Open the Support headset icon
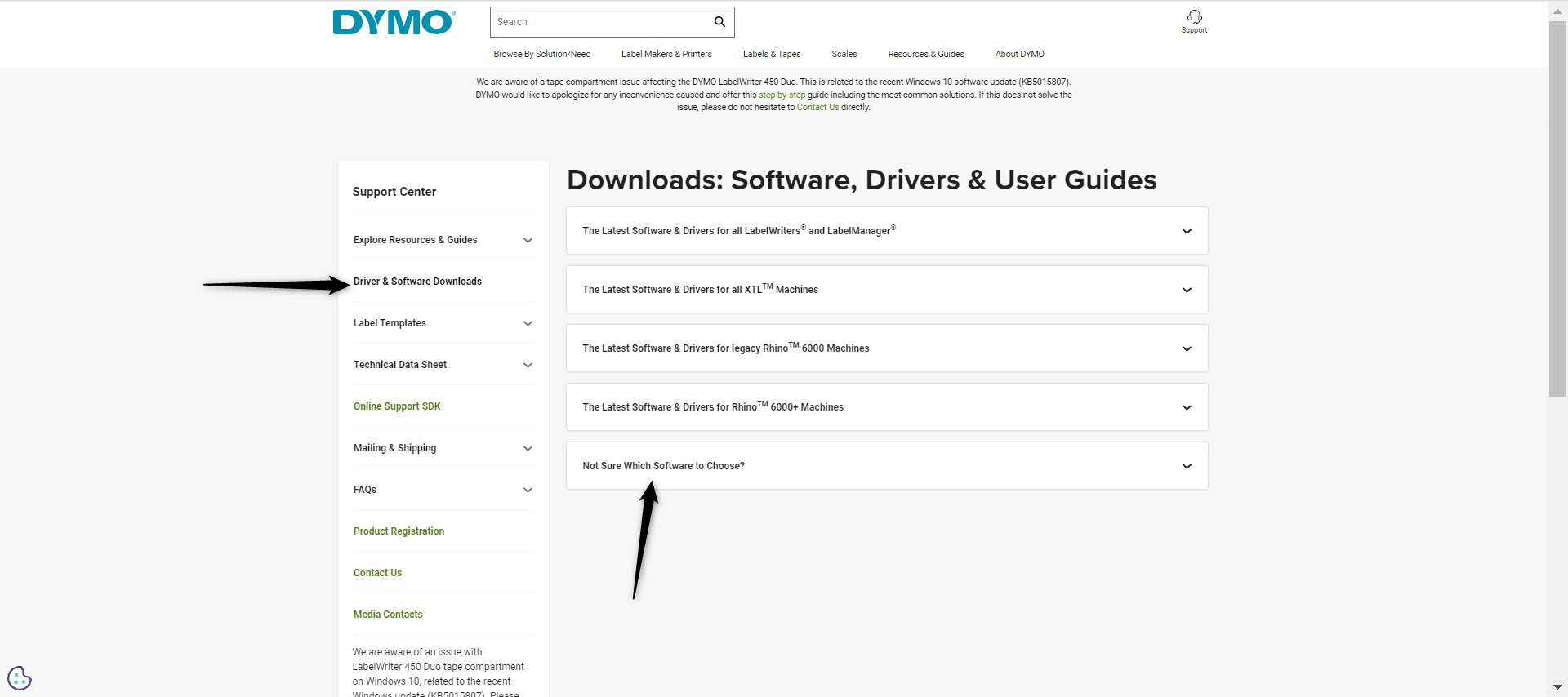1568x697 pixels. [1194, 21]
